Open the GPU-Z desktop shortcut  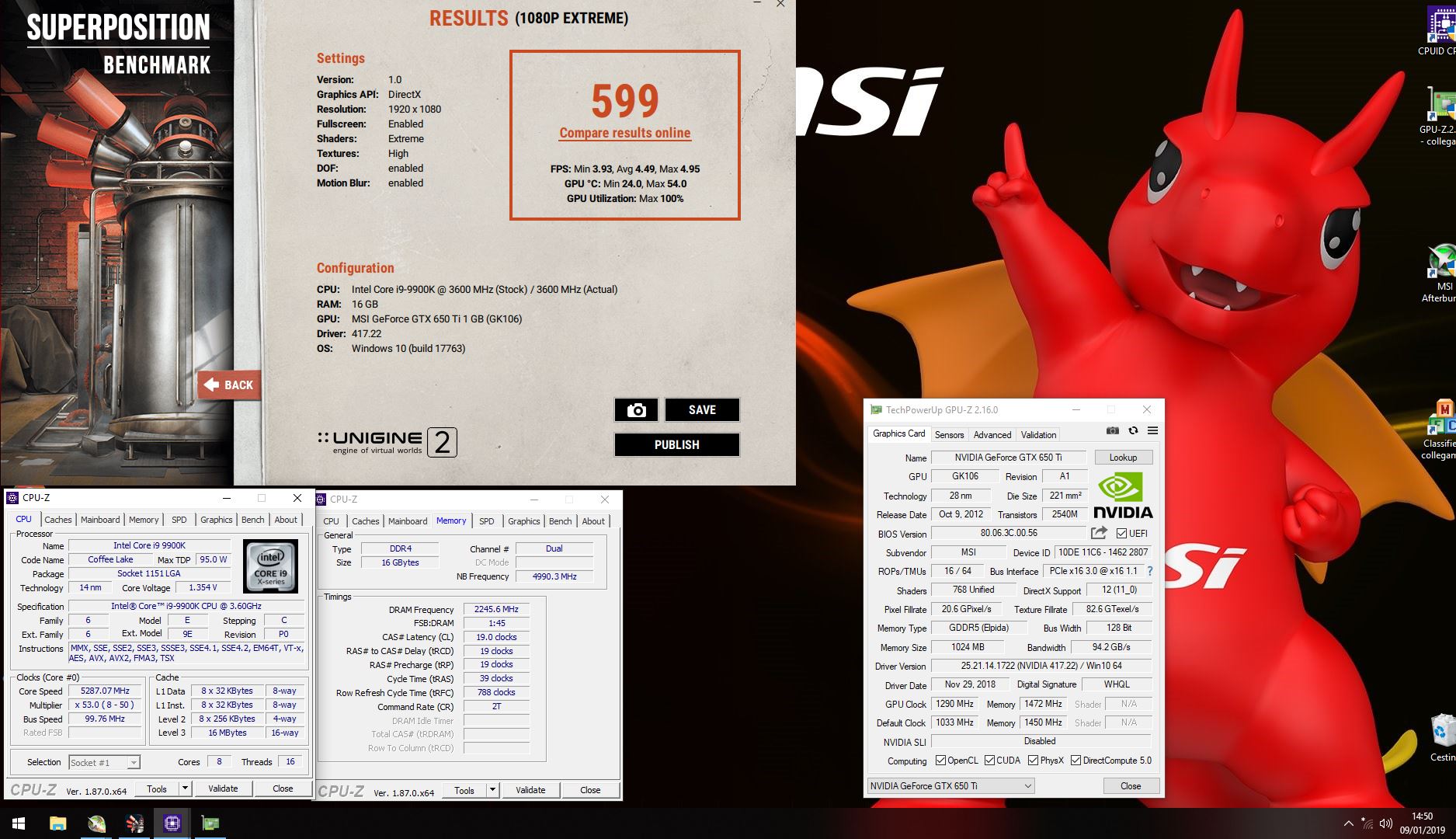(1440, 114)
